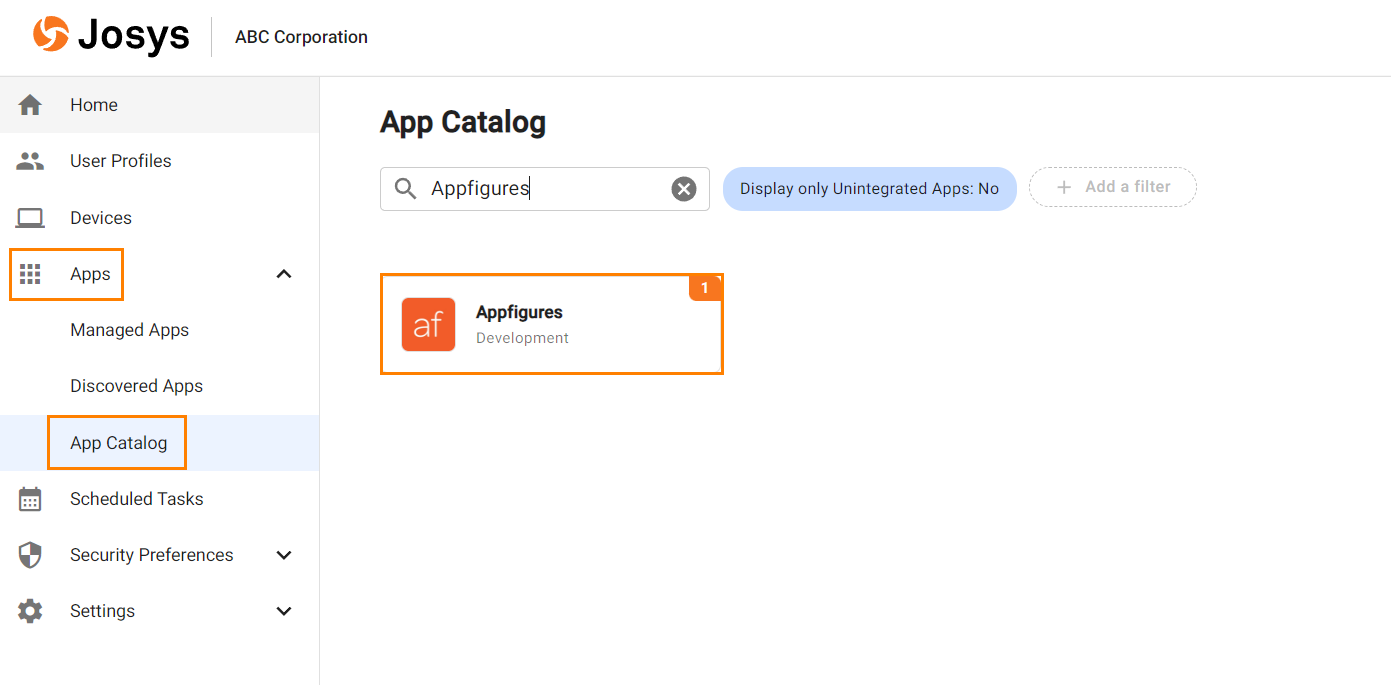Click the ABC Corporation organization name

(301, 37)
